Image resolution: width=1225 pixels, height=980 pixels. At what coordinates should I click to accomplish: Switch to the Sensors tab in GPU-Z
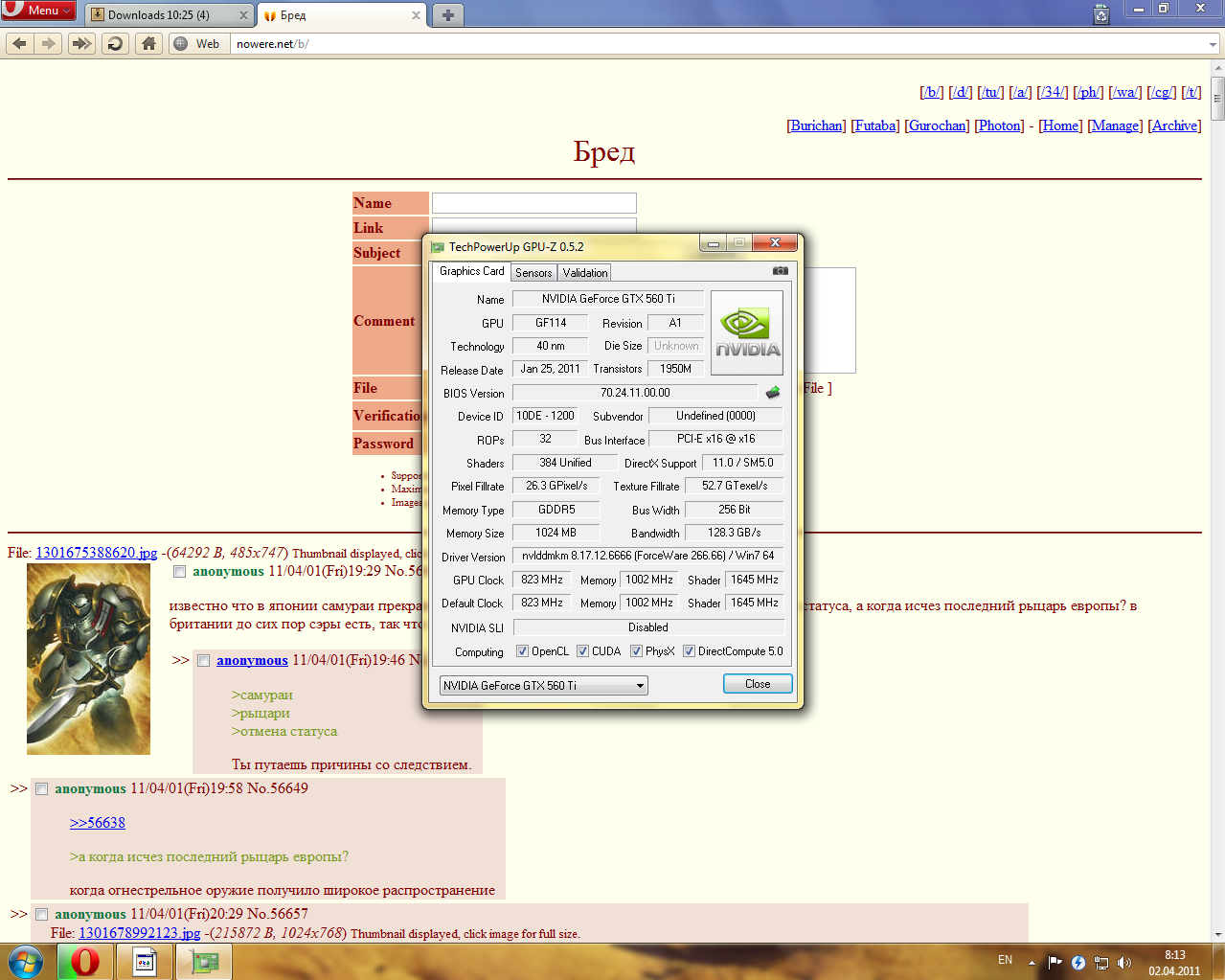tap(533, 273)
